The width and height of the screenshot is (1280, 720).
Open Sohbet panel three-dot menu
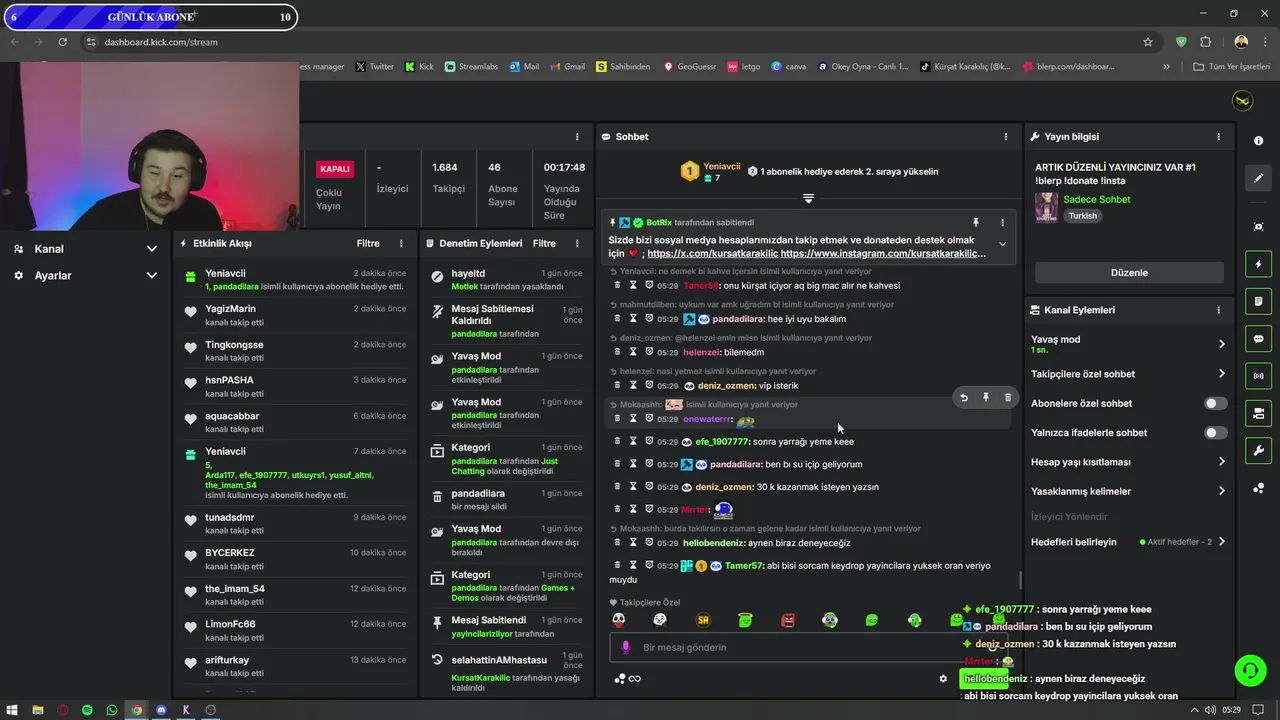tap(1006, 137)
